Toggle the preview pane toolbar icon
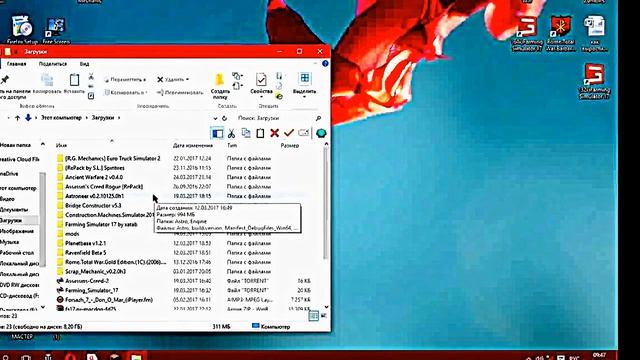Image resolution: width=640 pixels, height=360 pixels. tap(218, 133)
